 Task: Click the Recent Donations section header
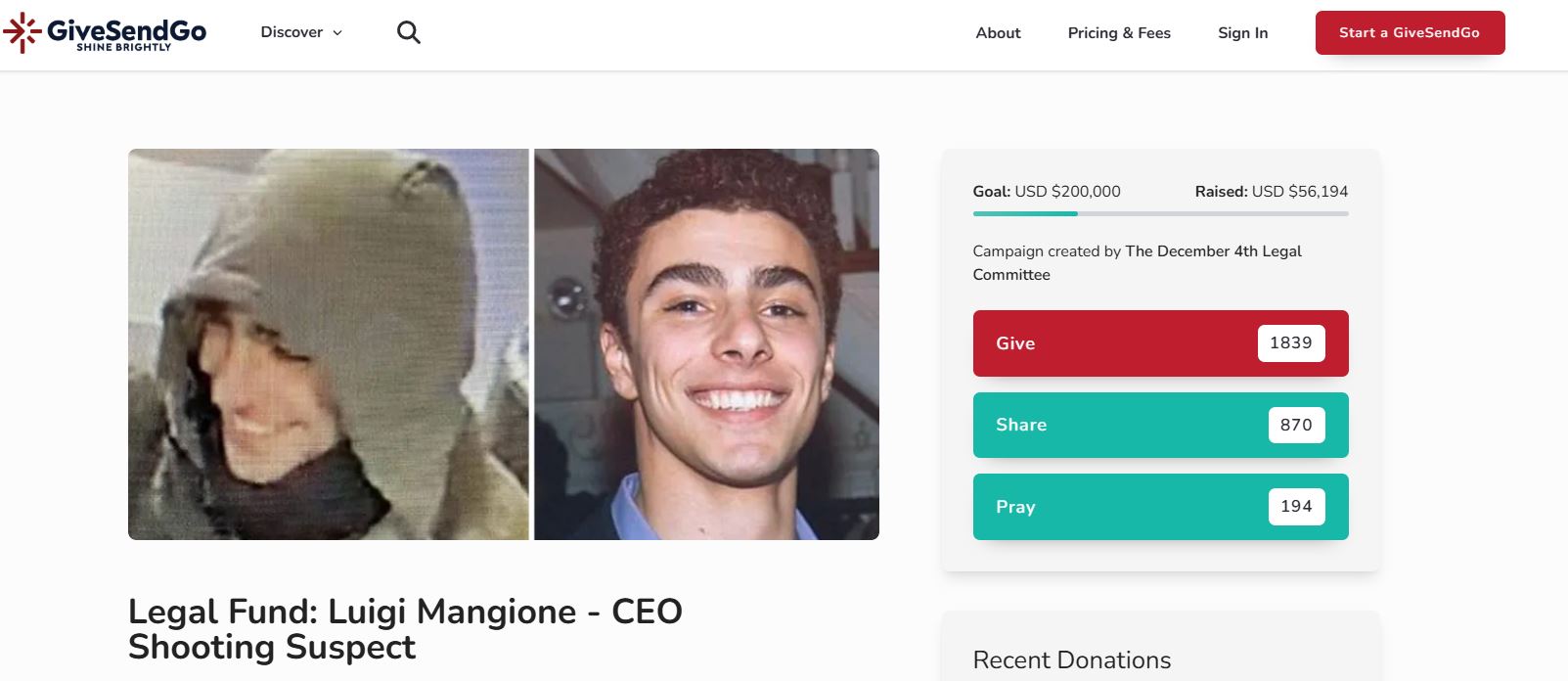click(x=1071, y=660)
